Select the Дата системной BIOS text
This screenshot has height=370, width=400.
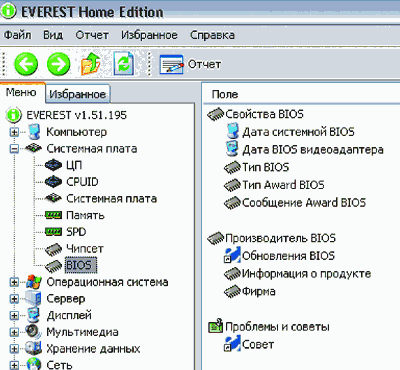(x=298, y=132)
